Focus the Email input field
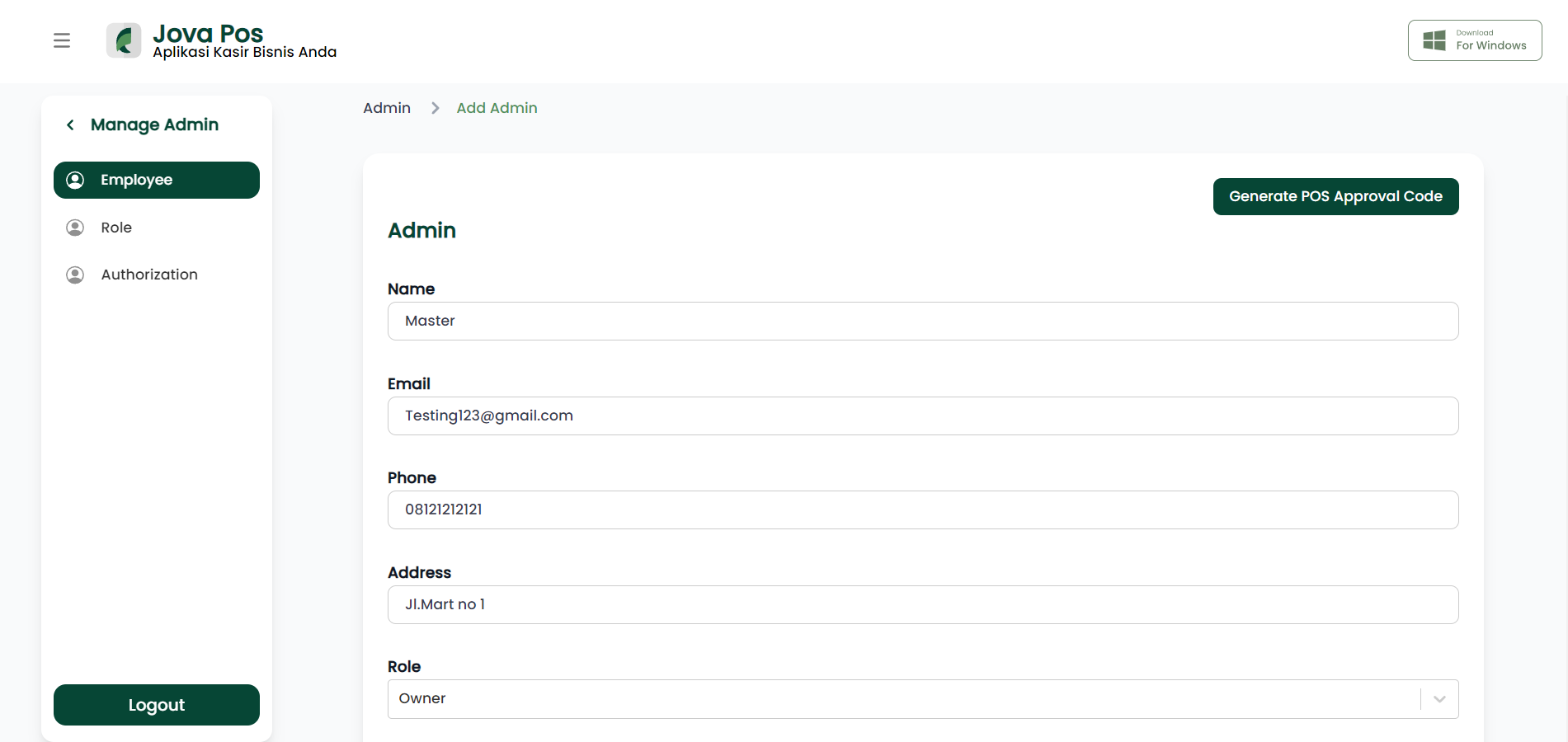 (923, 416)
